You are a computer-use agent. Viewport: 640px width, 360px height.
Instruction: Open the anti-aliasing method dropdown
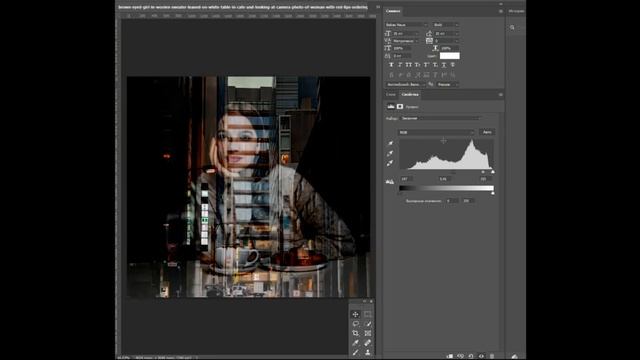coord(447,84)
